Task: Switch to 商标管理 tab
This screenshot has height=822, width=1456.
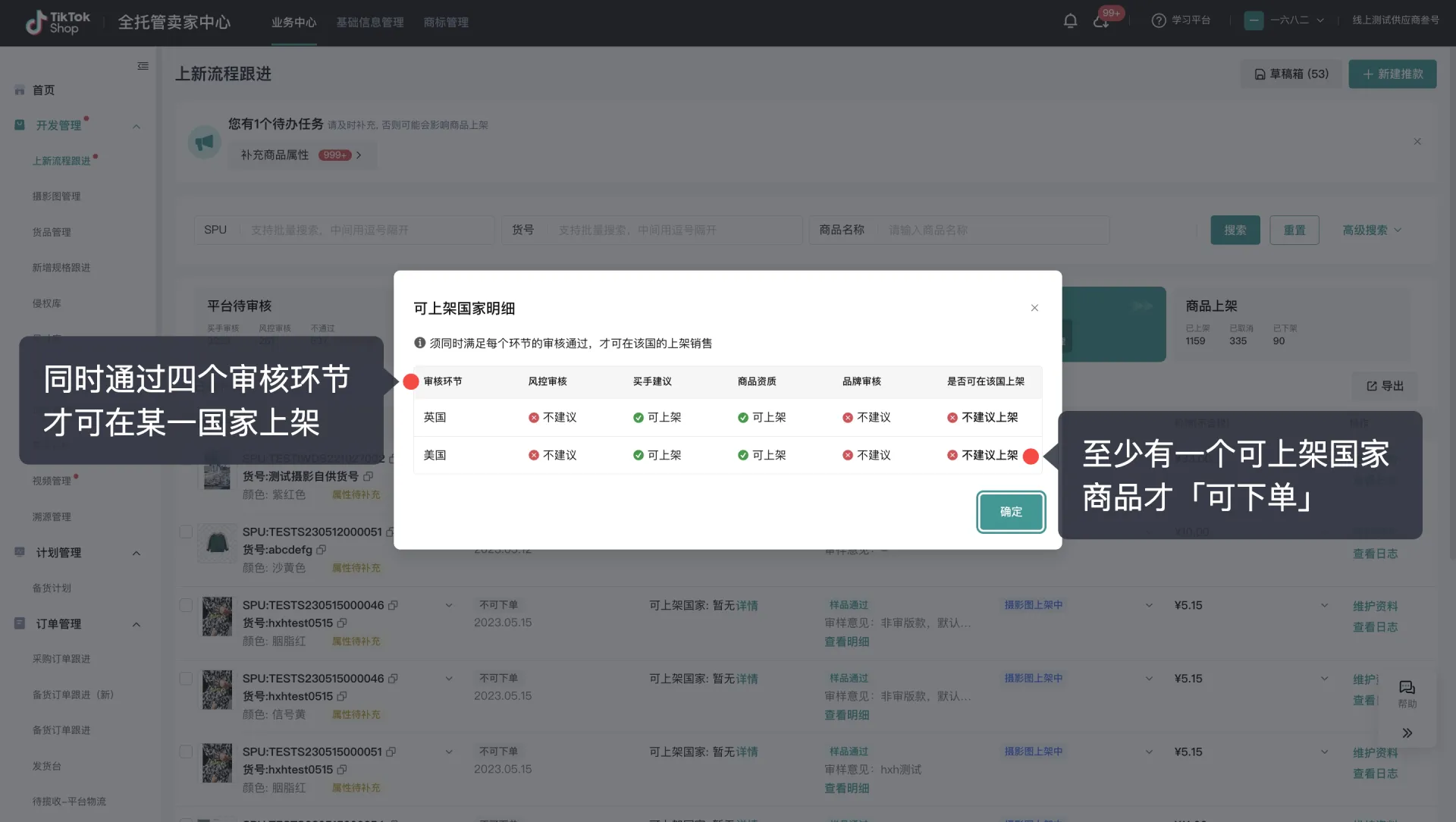Action: [x=446, y=22]
